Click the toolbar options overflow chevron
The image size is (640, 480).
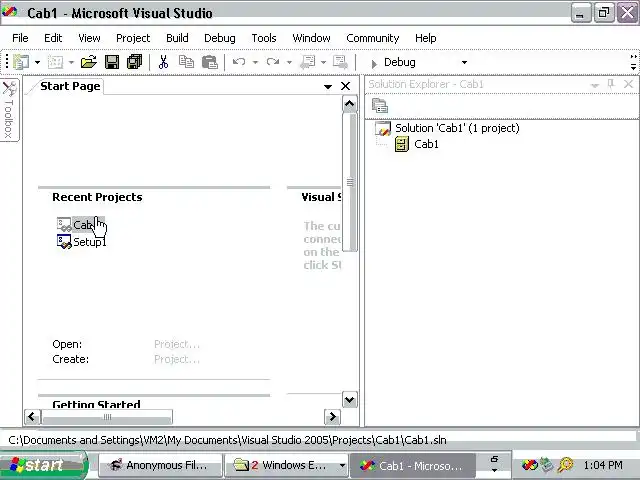click(633, 62)
